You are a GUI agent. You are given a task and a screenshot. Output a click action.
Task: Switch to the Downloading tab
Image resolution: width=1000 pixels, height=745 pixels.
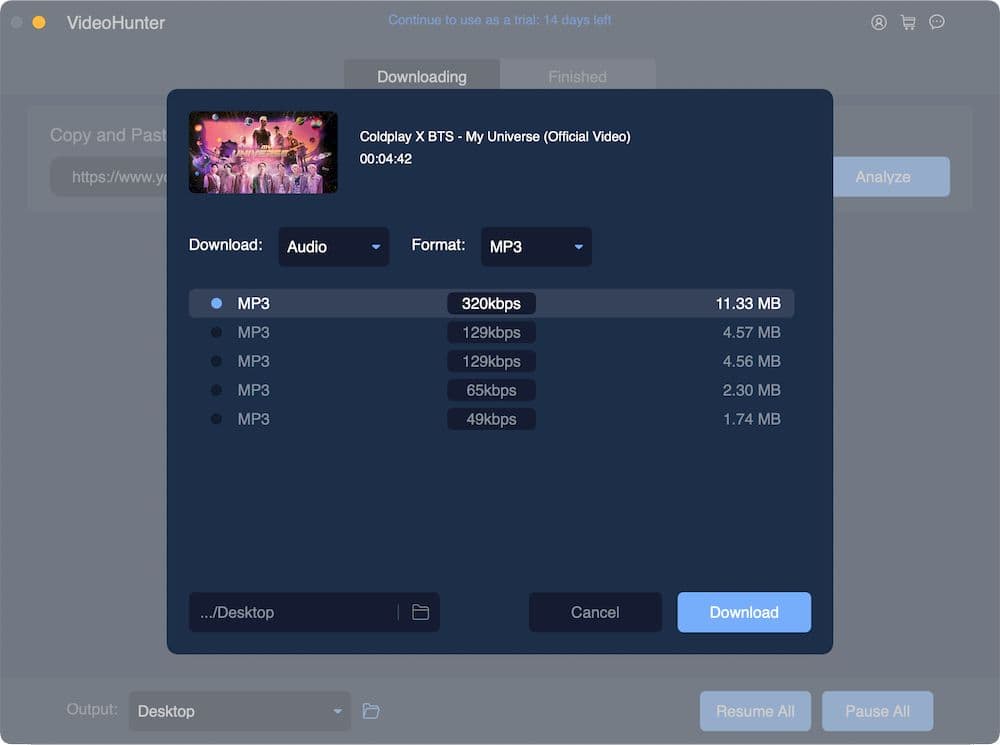pyautogui.click(x=422, y=77)
